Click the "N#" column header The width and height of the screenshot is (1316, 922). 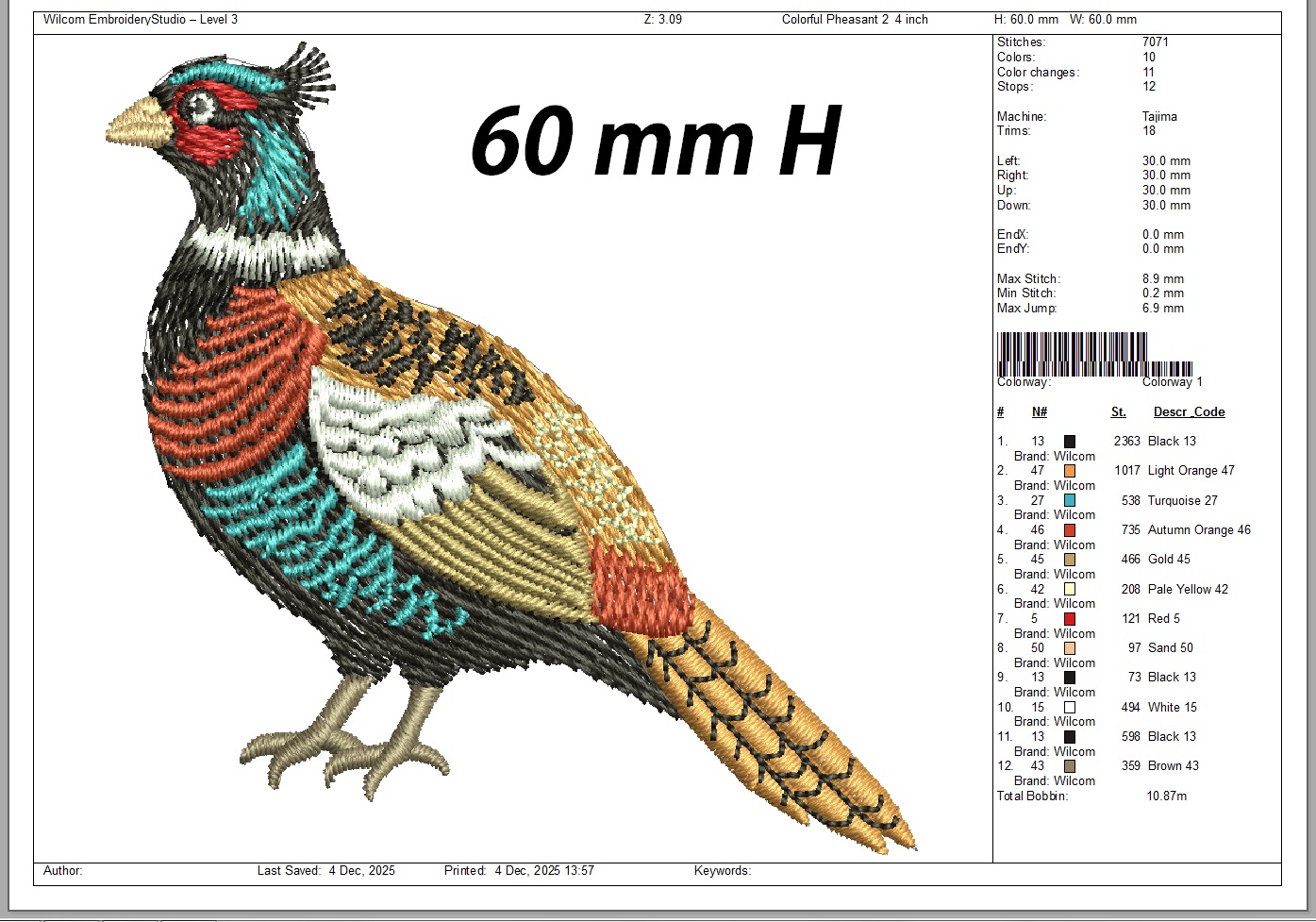pyautogui.click(x=1039, y=412)
